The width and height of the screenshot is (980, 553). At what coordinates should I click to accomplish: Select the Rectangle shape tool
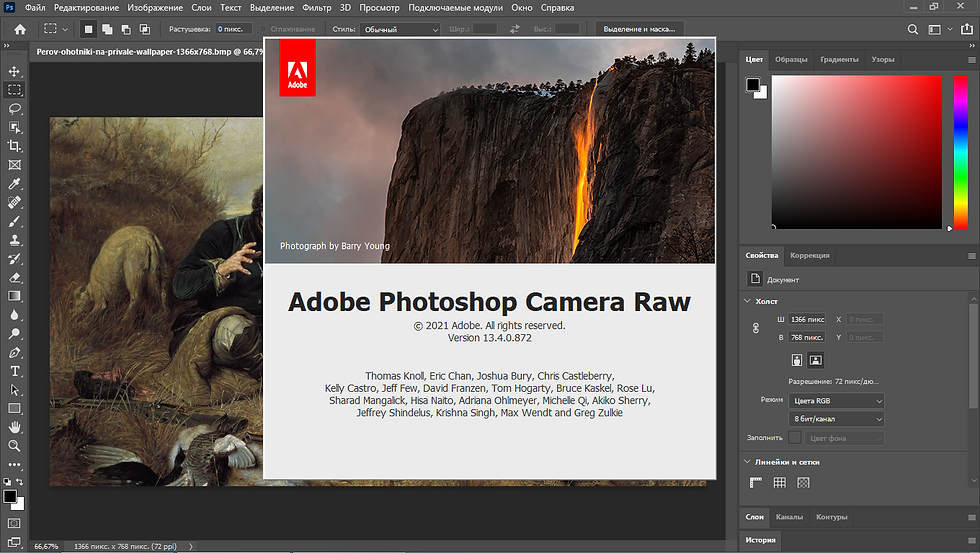coord(14,409)
